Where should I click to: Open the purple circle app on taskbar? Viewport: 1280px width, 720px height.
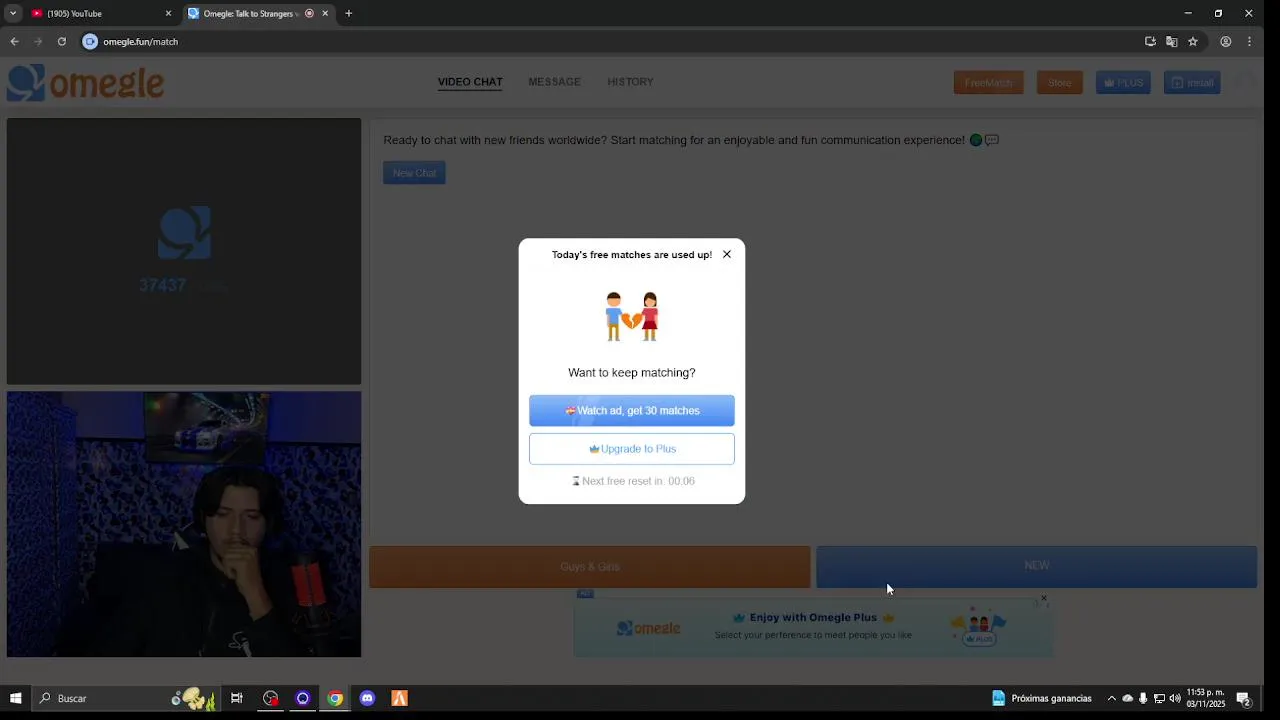303,699
